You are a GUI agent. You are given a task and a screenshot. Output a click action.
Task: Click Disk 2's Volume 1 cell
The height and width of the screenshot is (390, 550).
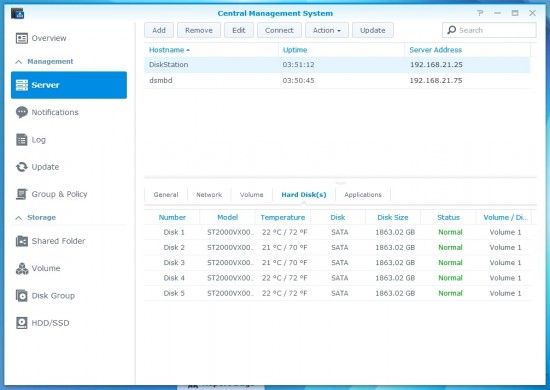click(x=505, y=248)
